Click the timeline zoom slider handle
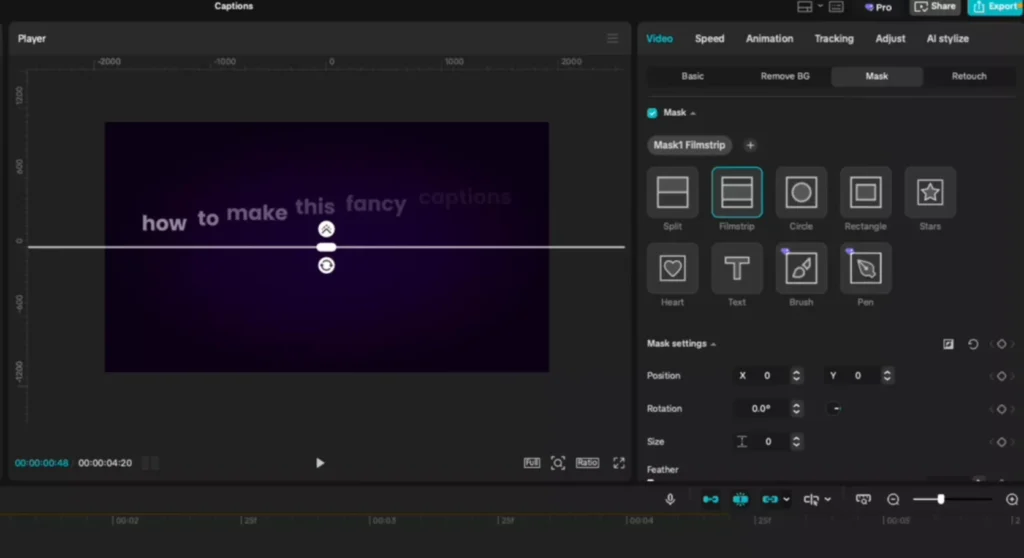The image size is (1024, 558). (x=940, y=499)
